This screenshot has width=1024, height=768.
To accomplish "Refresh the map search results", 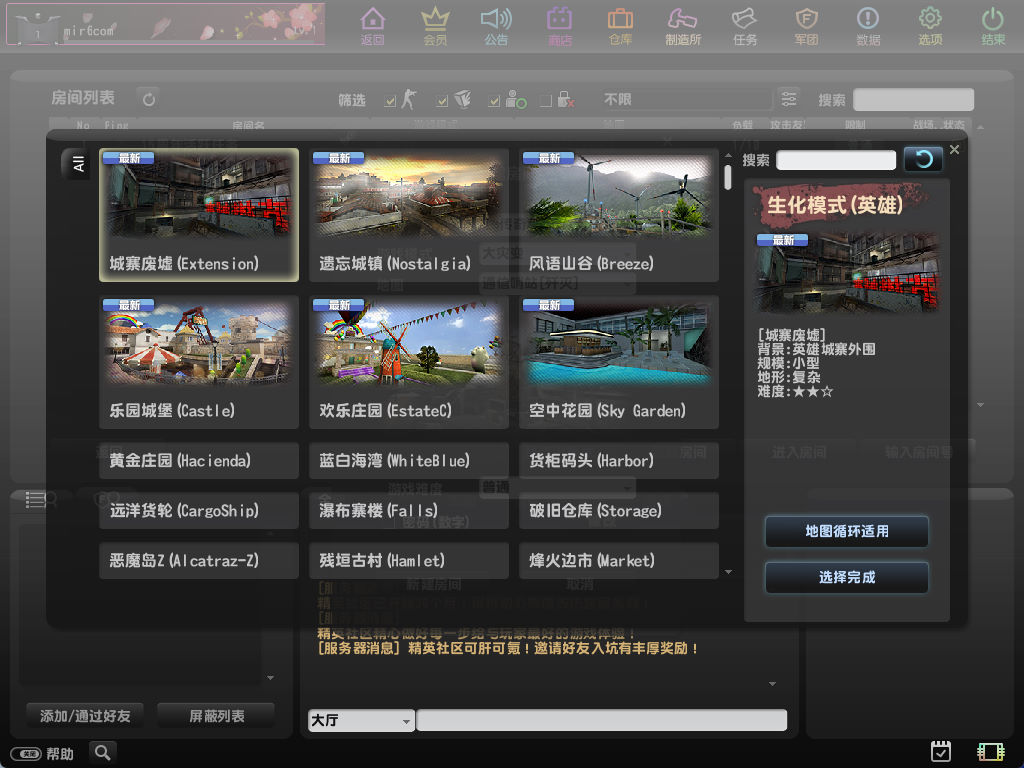I will pyautogui.click(x=923, y=159).
